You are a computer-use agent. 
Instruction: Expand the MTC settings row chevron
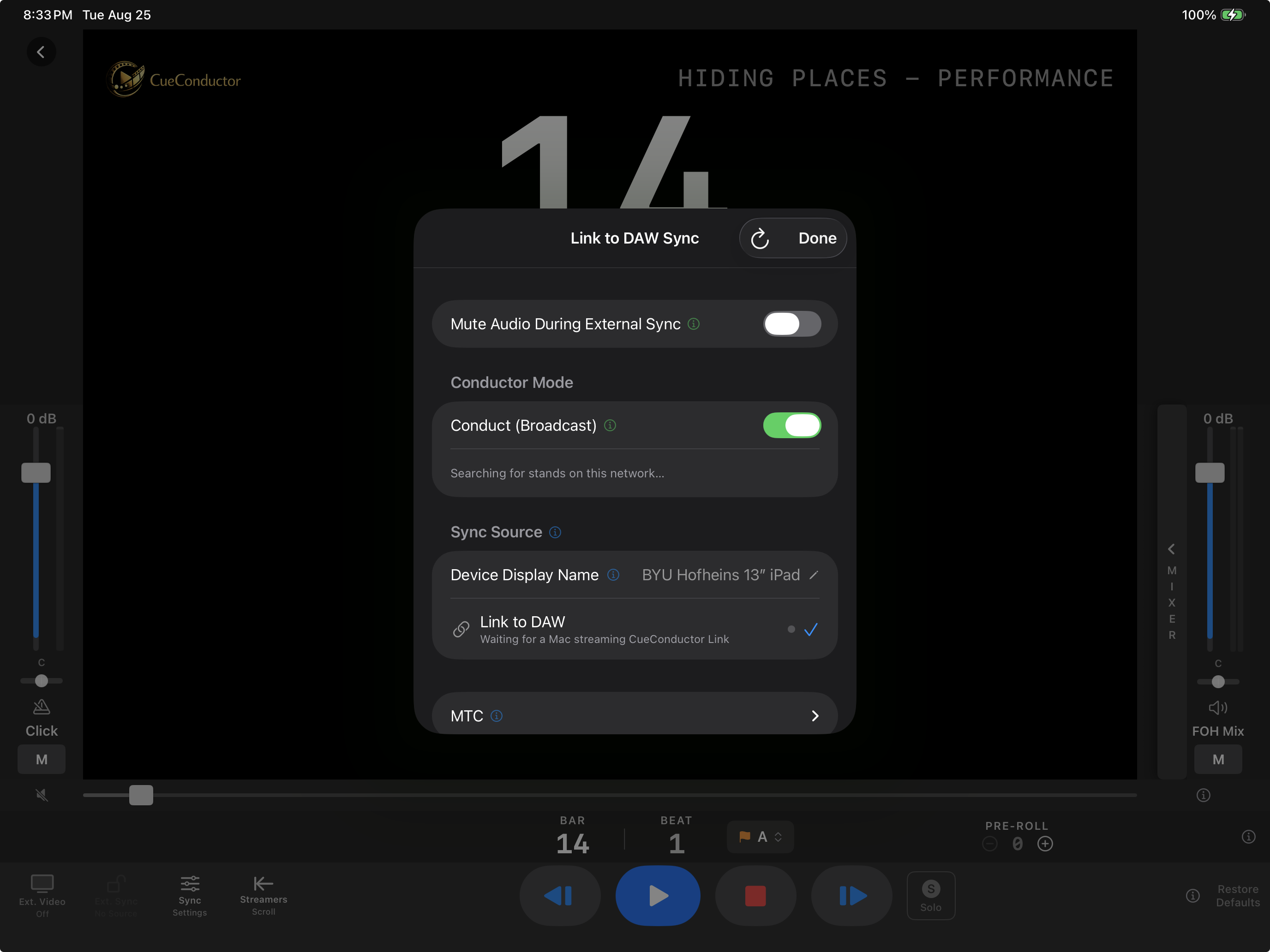[x=815, y=715]
